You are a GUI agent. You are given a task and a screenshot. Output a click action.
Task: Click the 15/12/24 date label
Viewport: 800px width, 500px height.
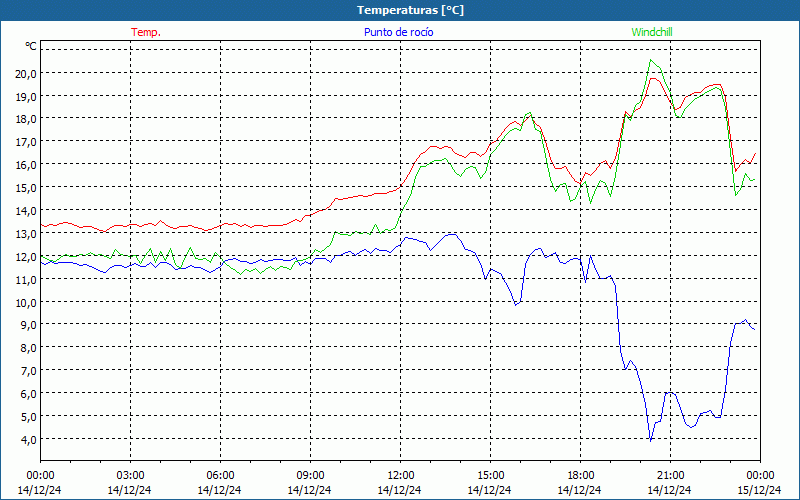(x=759, y=490)
